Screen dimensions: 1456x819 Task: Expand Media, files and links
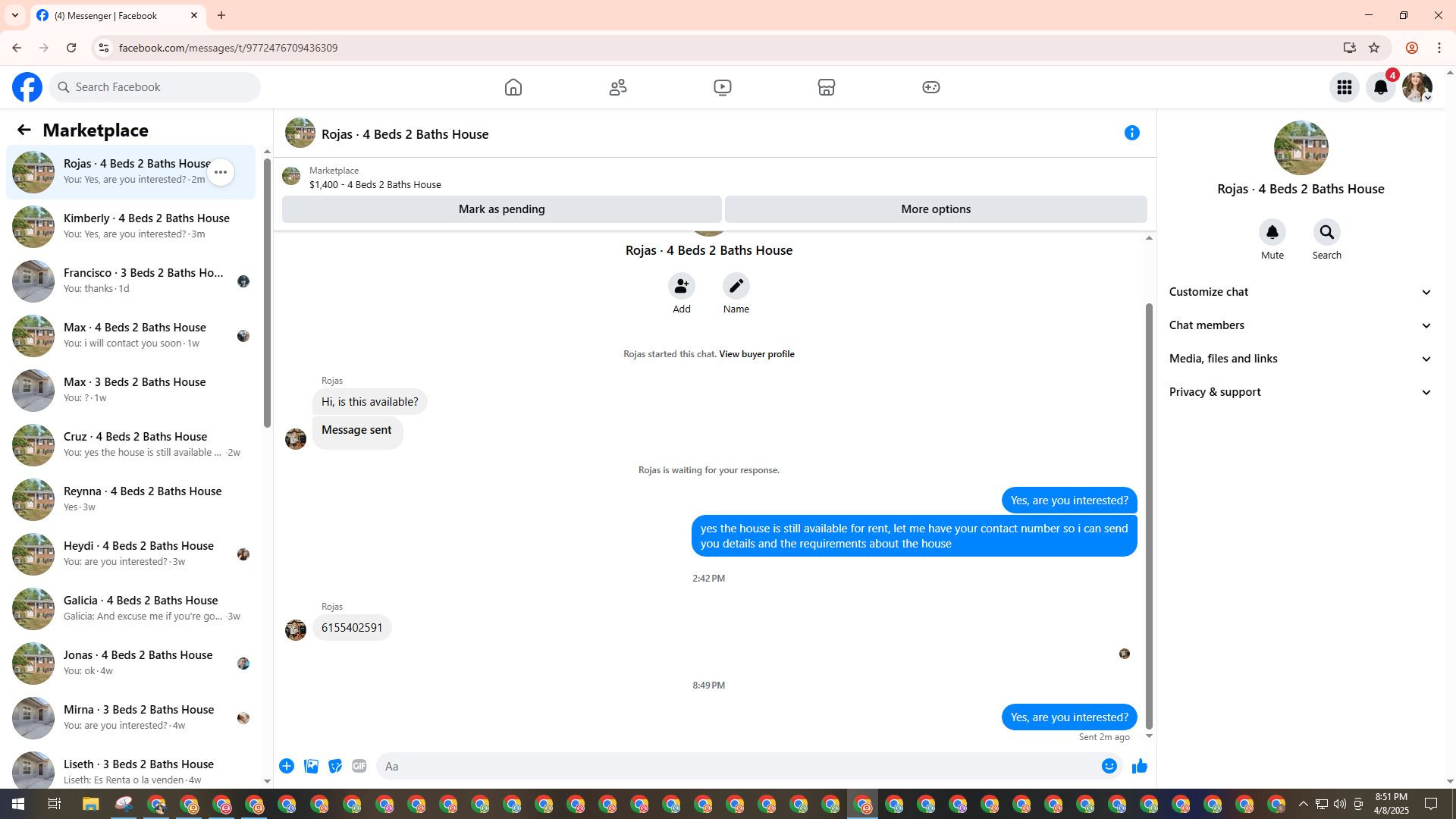click(x=1300, y=359)
